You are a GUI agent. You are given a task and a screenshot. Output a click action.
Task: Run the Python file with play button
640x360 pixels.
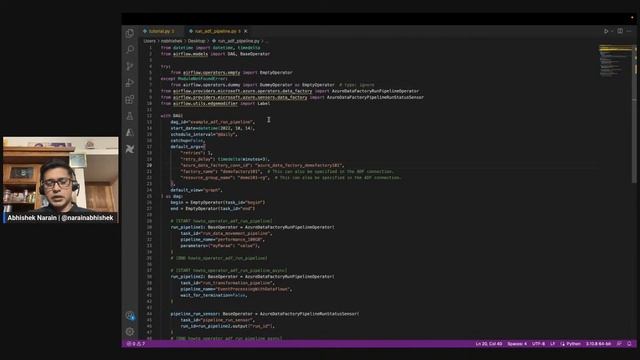(606, 31)
